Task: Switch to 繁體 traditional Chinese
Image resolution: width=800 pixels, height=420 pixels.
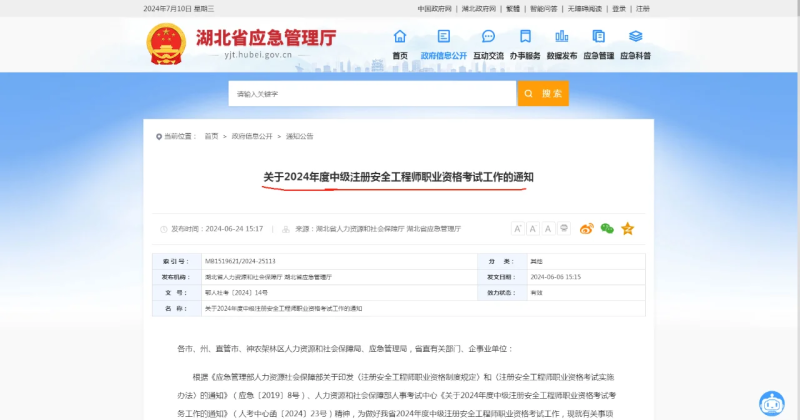Action: [513, 8]
